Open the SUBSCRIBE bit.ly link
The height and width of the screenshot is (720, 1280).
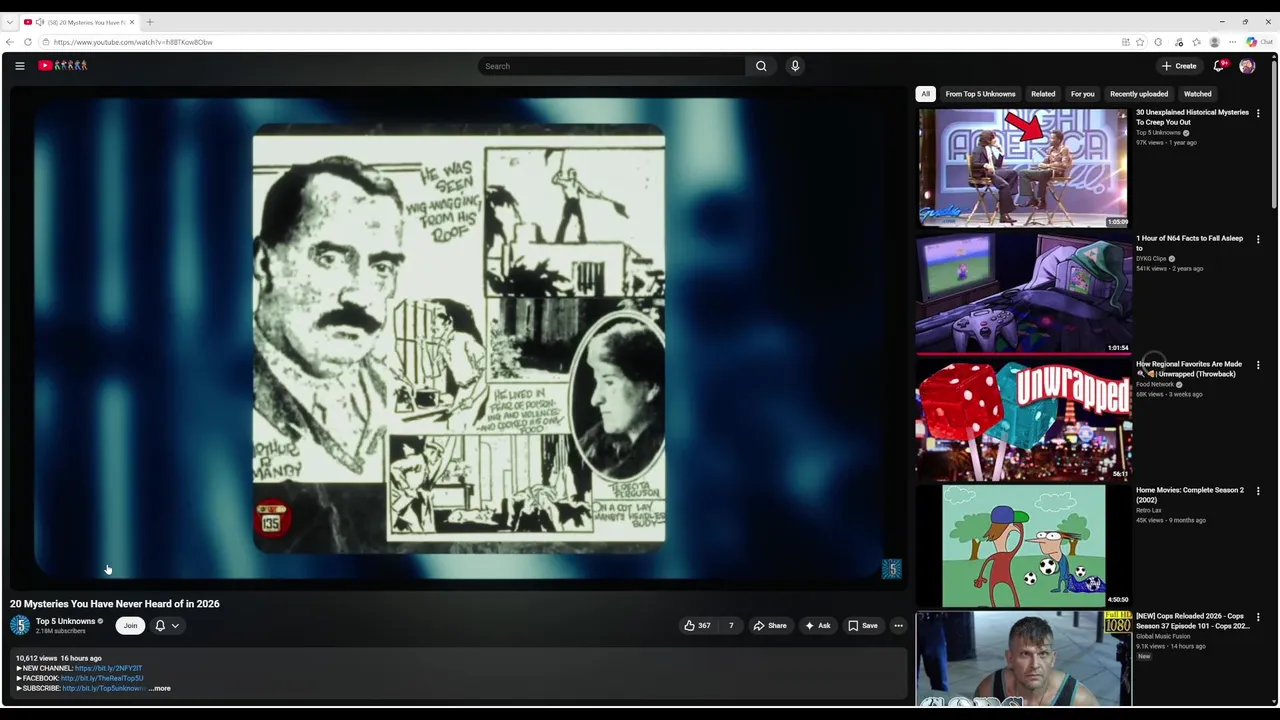click(x=104, y=689)
